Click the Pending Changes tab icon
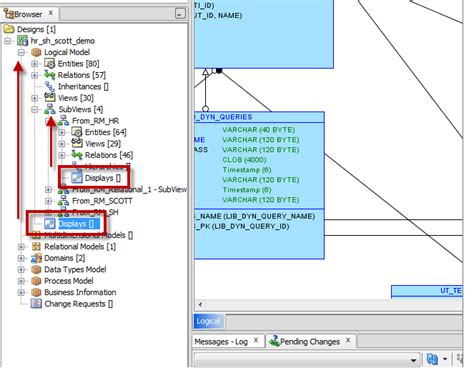This screenshot has height=378, width=474. [x=274, y=341]
